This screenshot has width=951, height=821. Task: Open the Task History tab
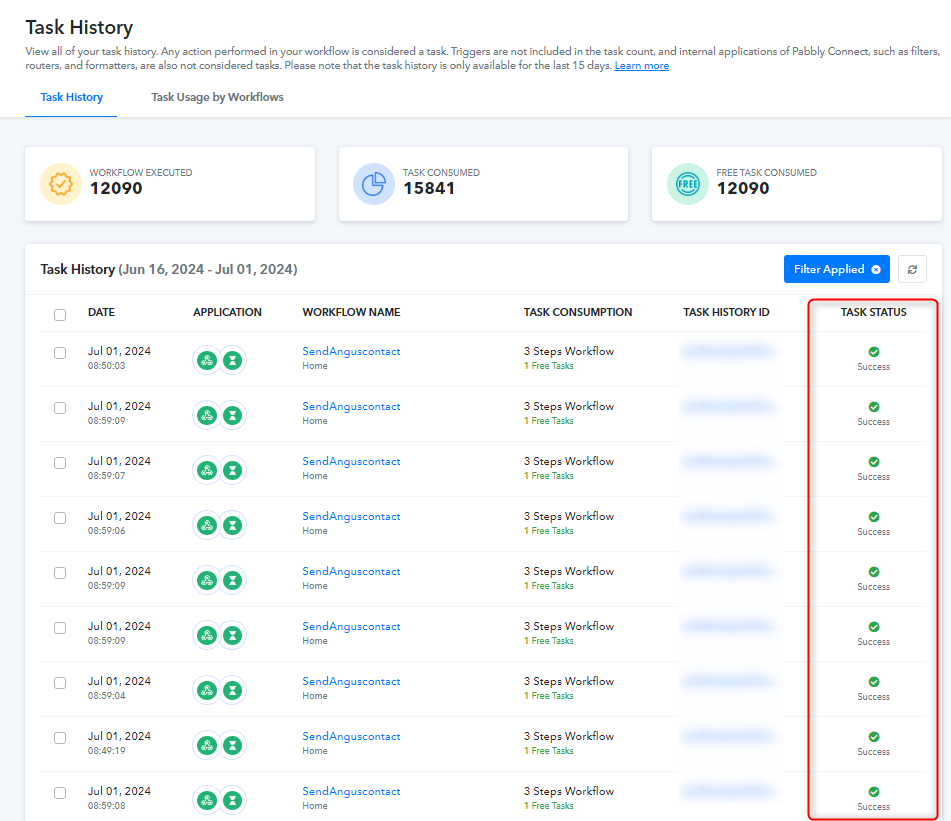point(72,97)
